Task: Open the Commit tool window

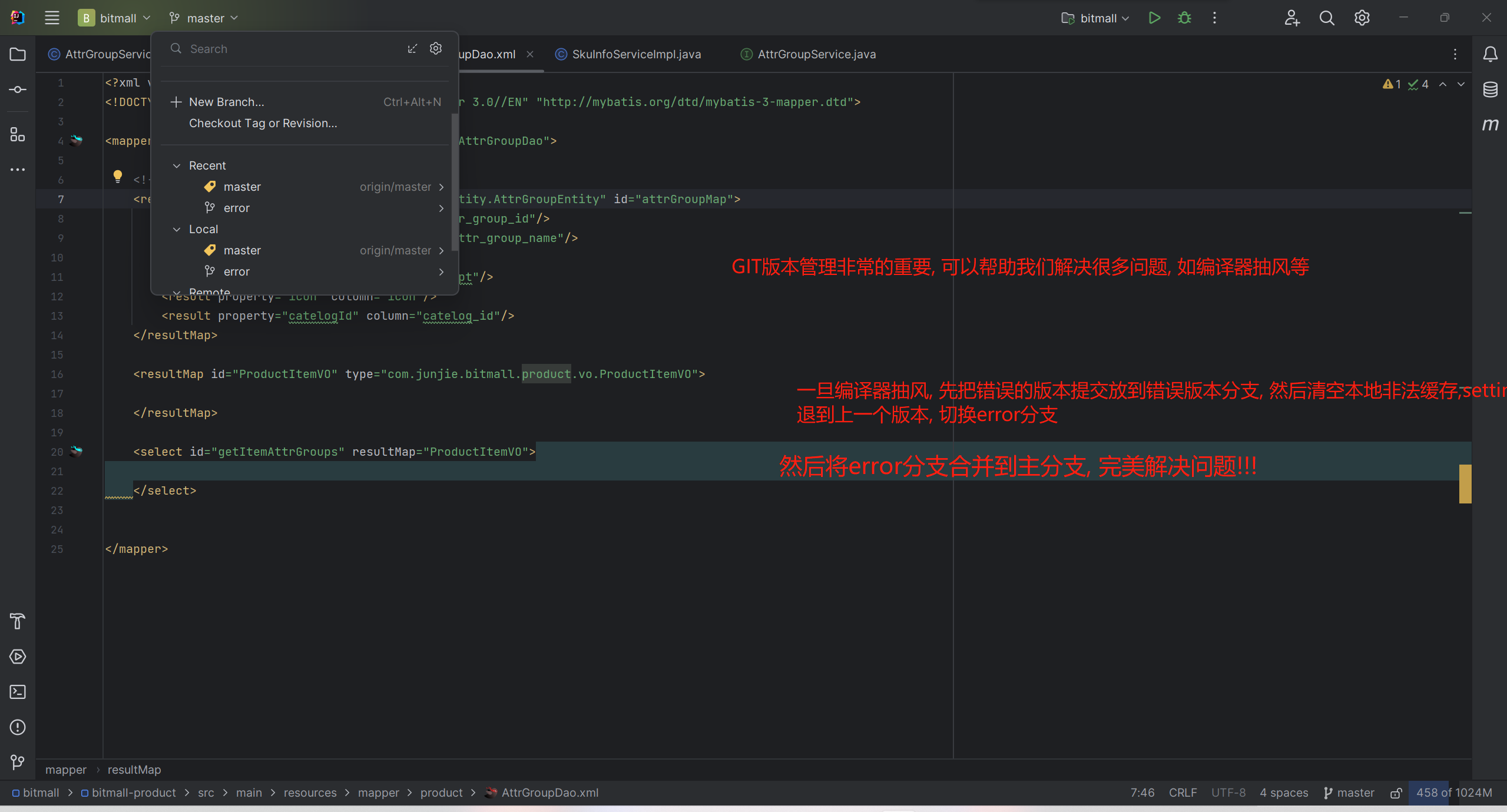Action: (18, 90)
